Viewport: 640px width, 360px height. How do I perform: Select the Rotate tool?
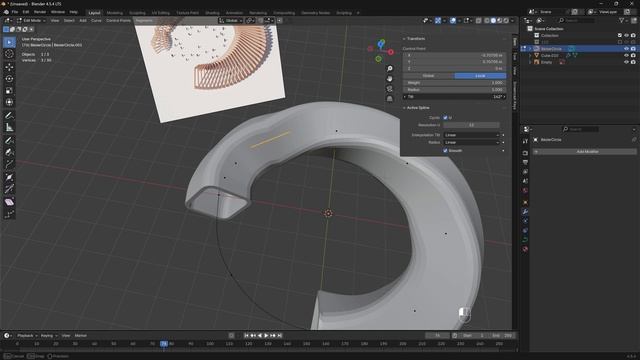9,78
